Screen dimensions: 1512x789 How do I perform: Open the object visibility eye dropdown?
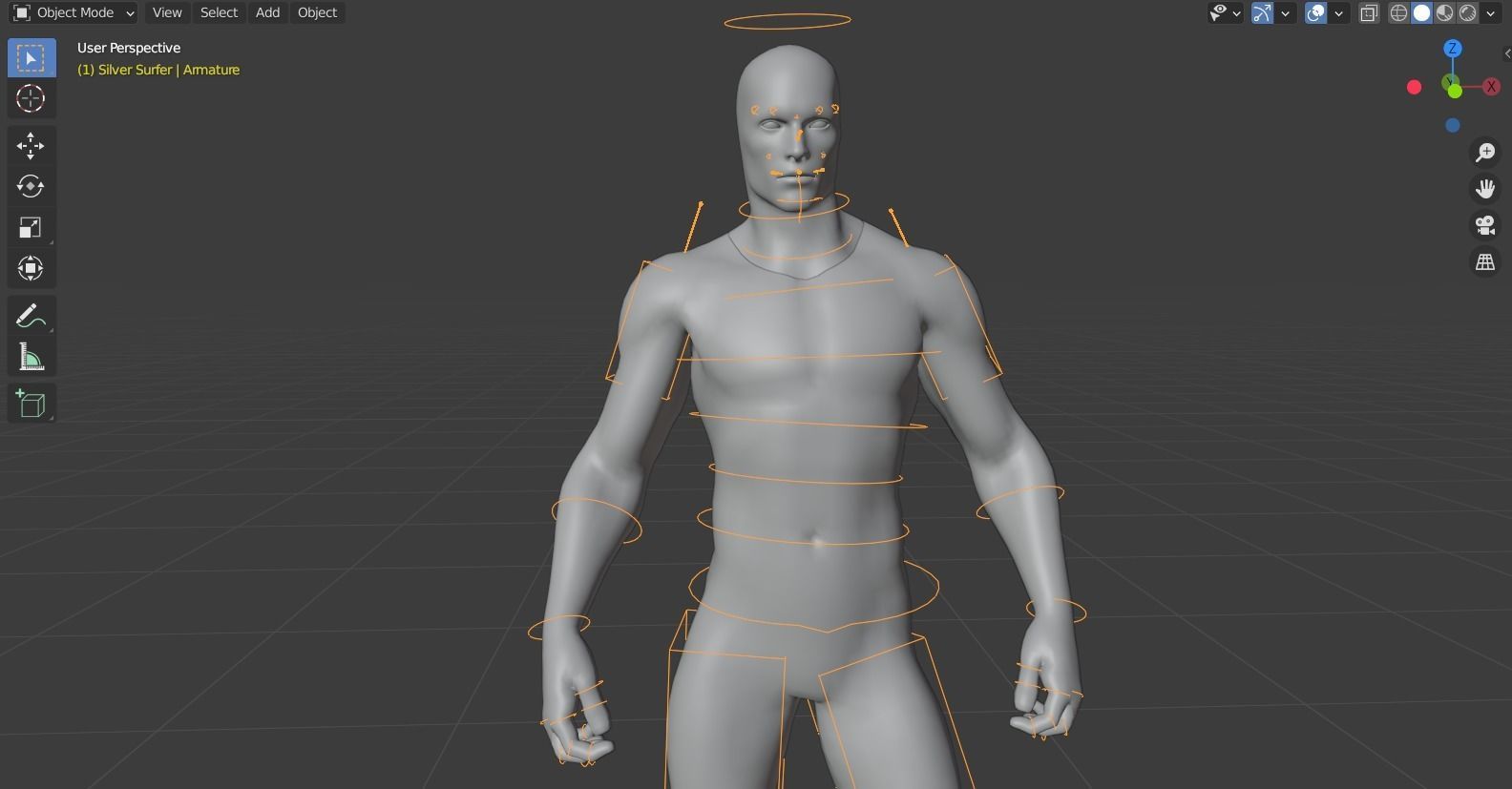(x=1226, y=12)
